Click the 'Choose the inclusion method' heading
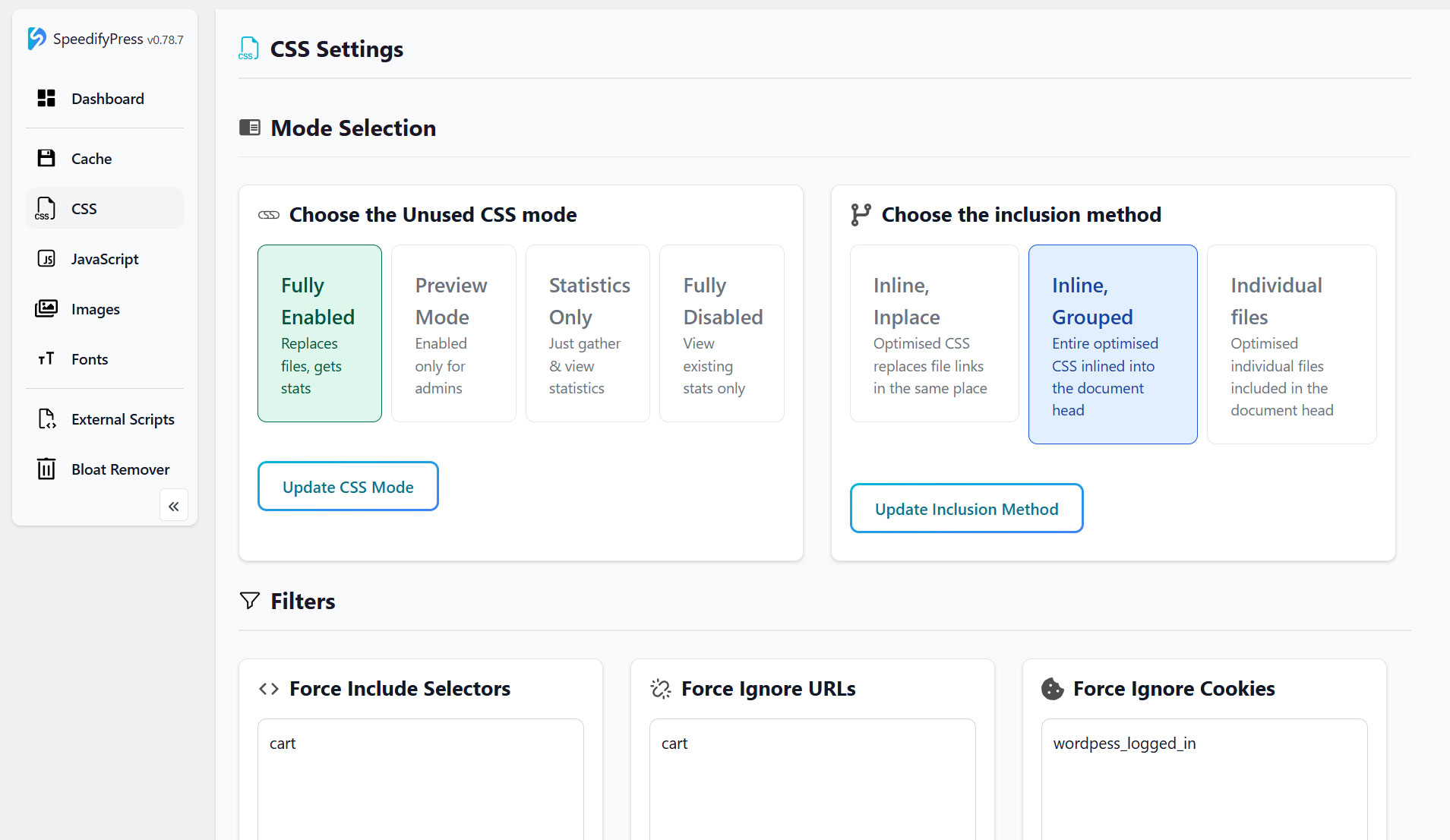Viewport: 1450px width, 840px height. [1021, 215]
